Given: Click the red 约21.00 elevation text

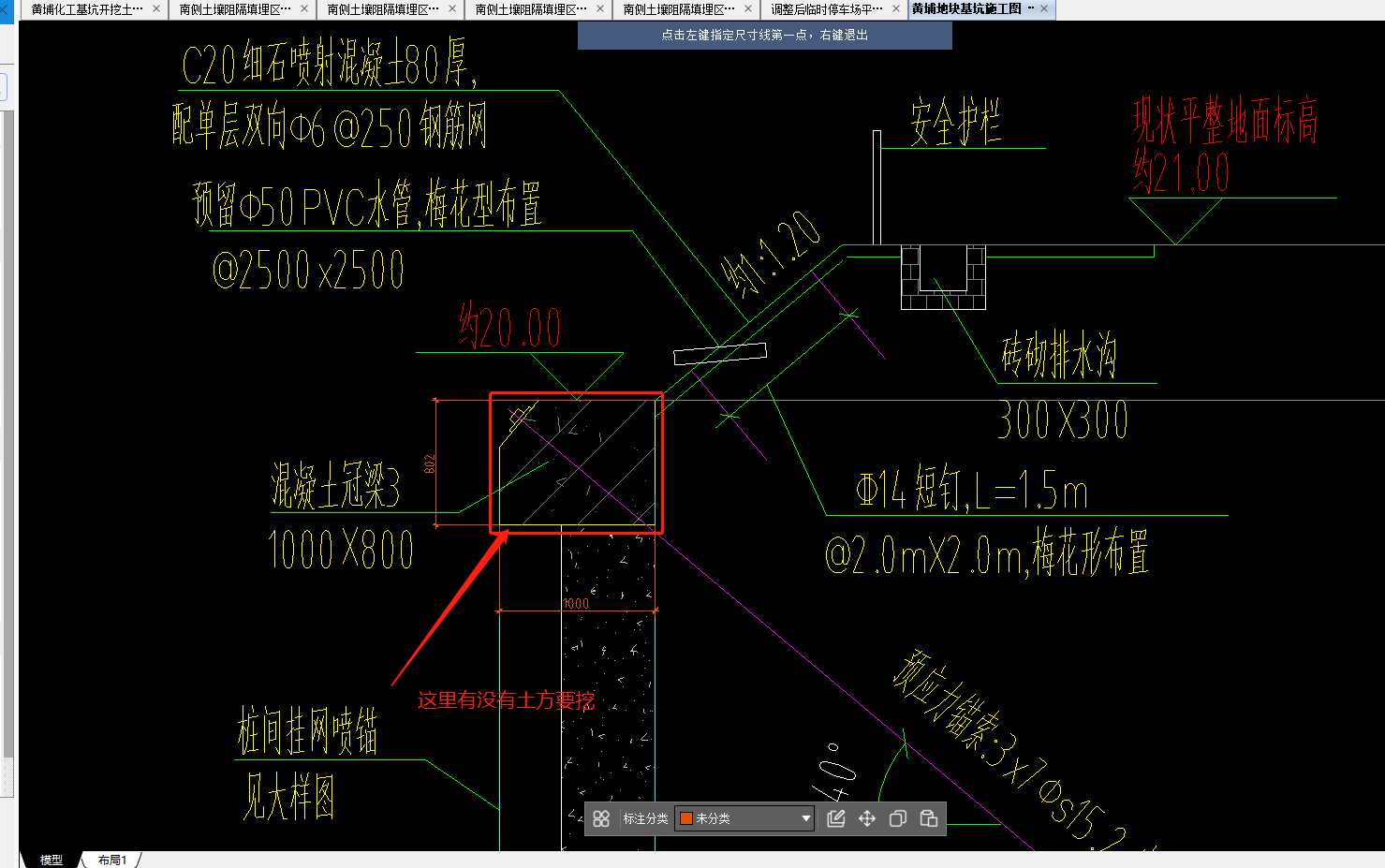Looking at the screenshot, I should pyautogui.click(x=1181, y=172).
